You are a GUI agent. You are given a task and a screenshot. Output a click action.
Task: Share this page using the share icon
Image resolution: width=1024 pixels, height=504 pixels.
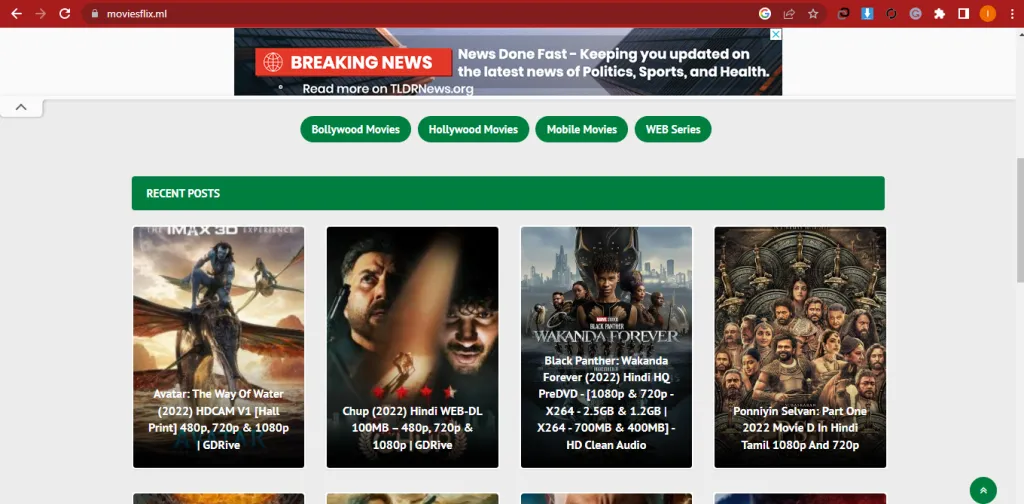coord(789,14)
